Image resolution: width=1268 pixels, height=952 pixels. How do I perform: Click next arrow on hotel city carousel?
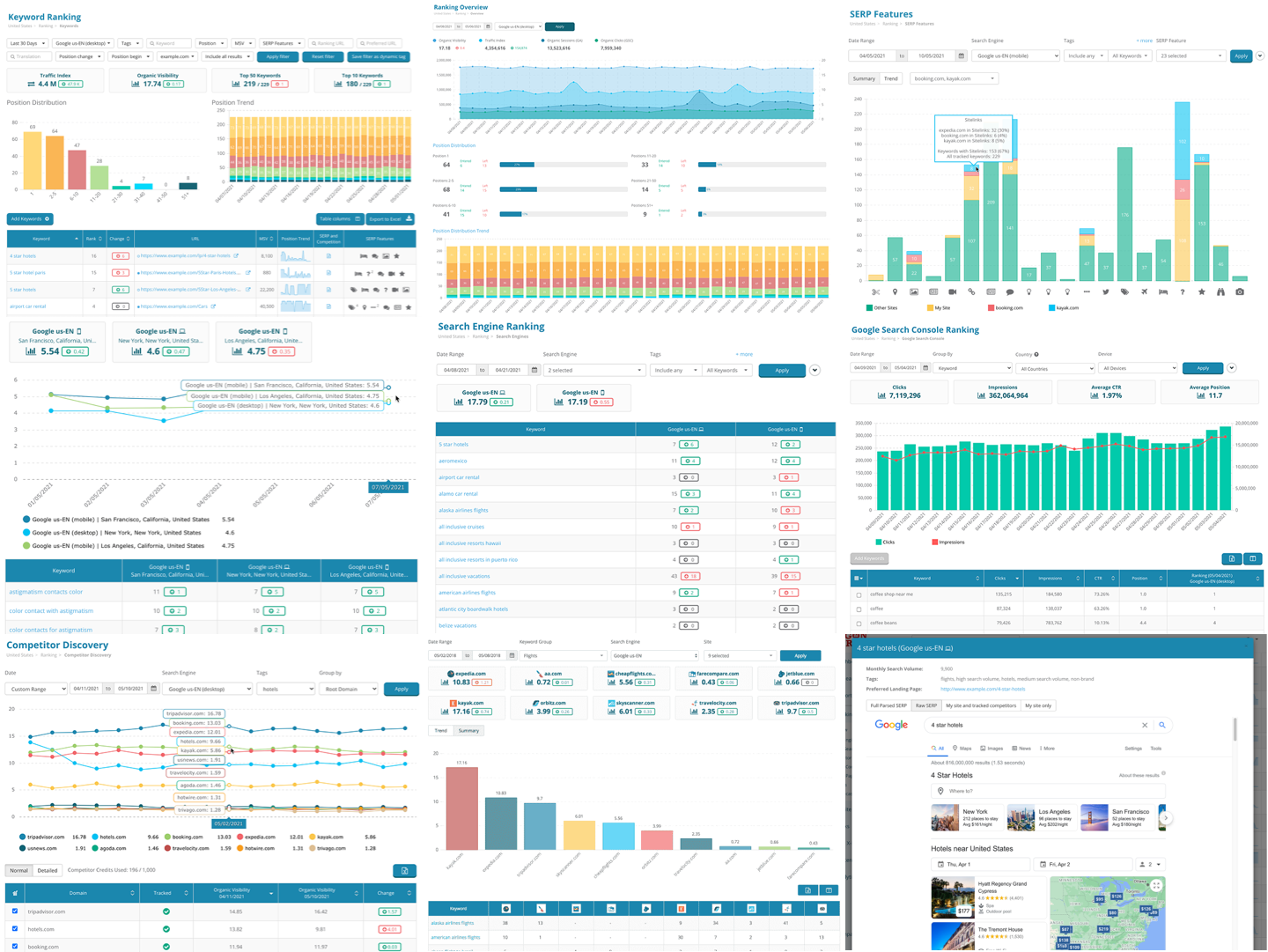(x=1165, y=817)
